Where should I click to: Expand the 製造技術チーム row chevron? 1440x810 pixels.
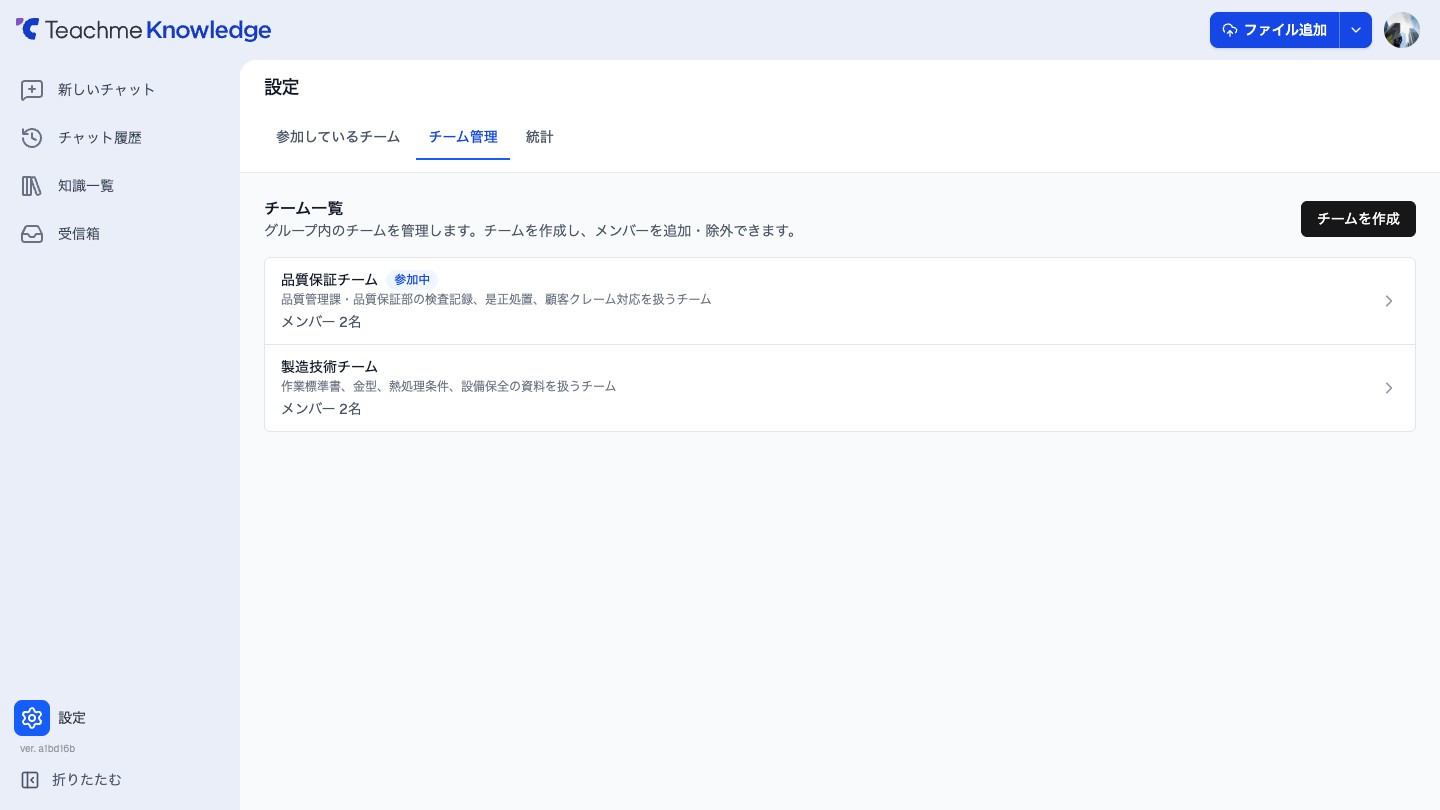(1389, 388)
